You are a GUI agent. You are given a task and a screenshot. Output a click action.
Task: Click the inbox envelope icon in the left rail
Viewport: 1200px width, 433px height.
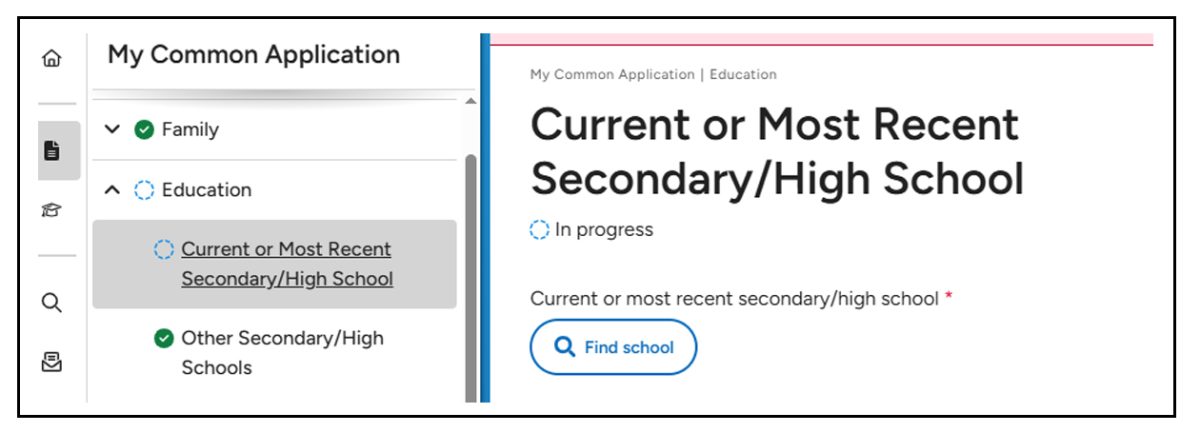(51, 363)
